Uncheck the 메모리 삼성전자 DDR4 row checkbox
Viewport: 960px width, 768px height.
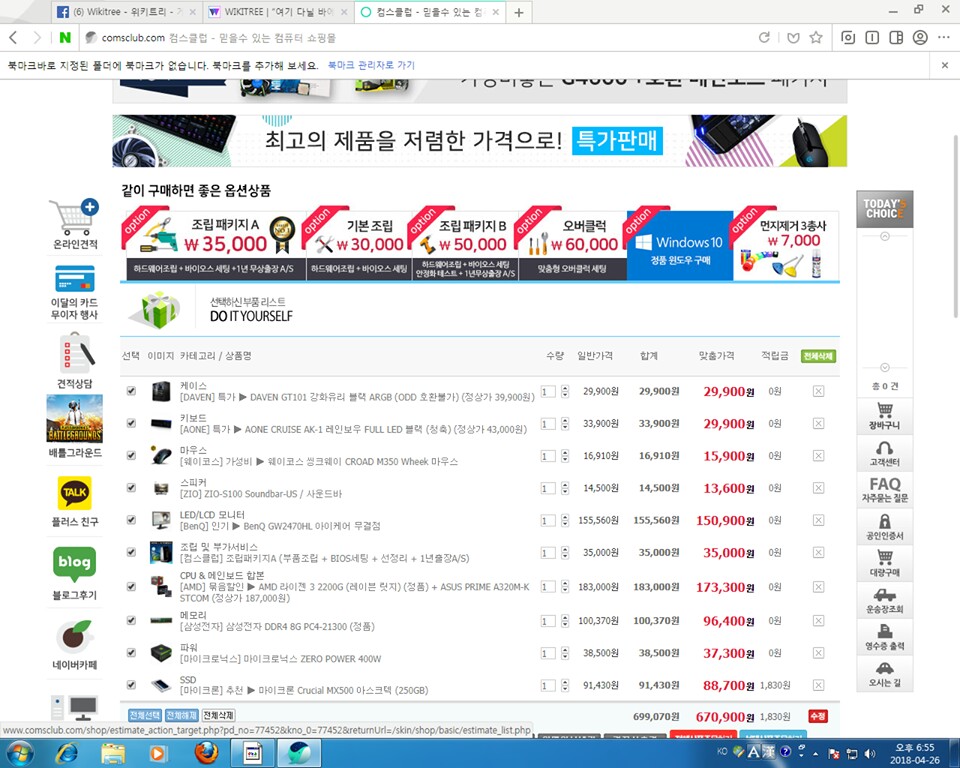131,620
